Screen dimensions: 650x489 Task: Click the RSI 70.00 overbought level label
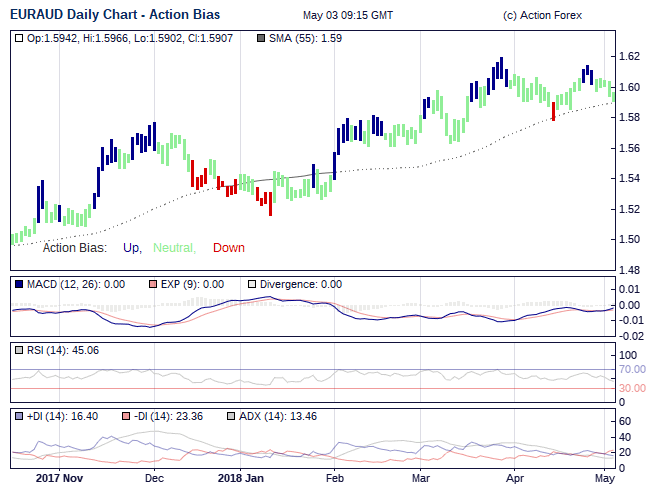pyautogui.click(x=631, y=370)
